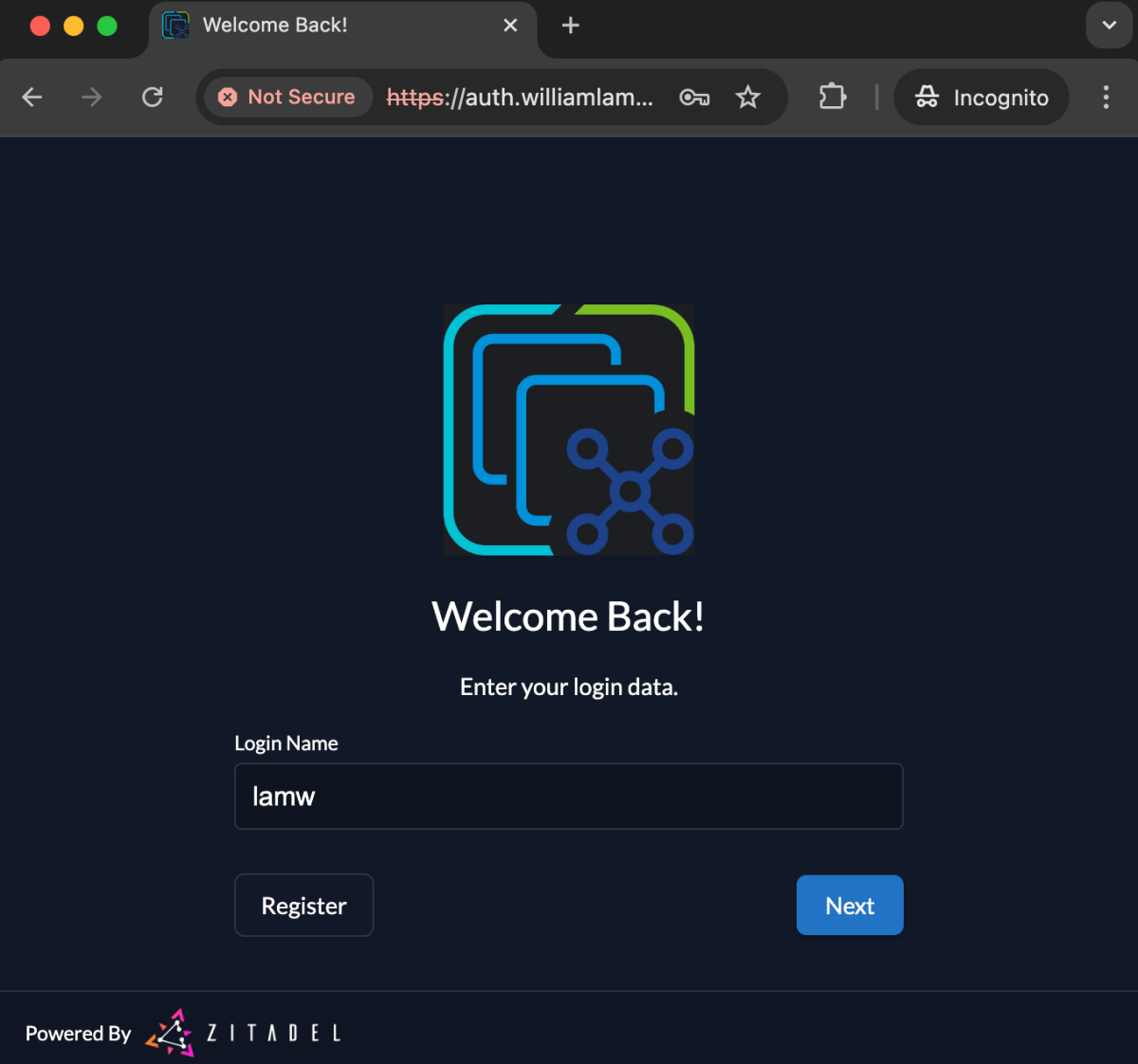
Task: Open a new browser tab
Action: point(570,26)
